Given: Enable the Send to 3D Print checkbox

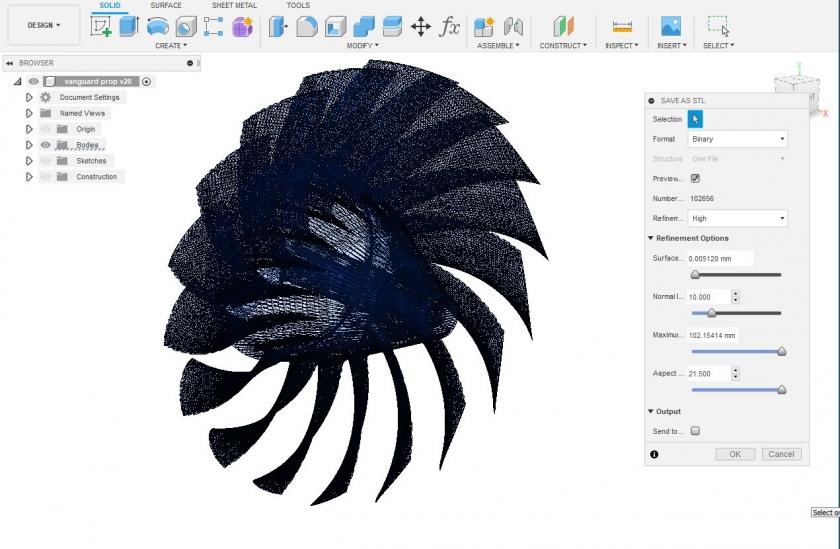Looking at the screenshot, I should [x=695, y=431].
